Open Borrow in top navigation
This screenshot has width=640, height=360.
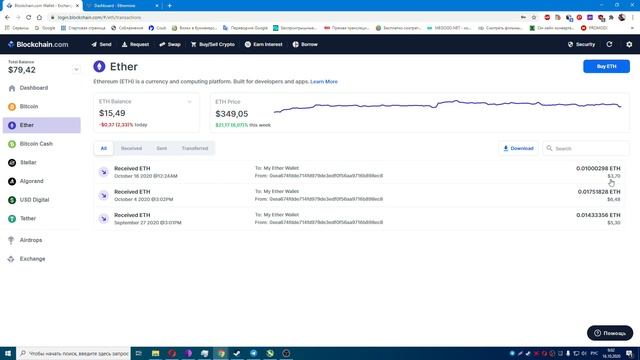305,44
